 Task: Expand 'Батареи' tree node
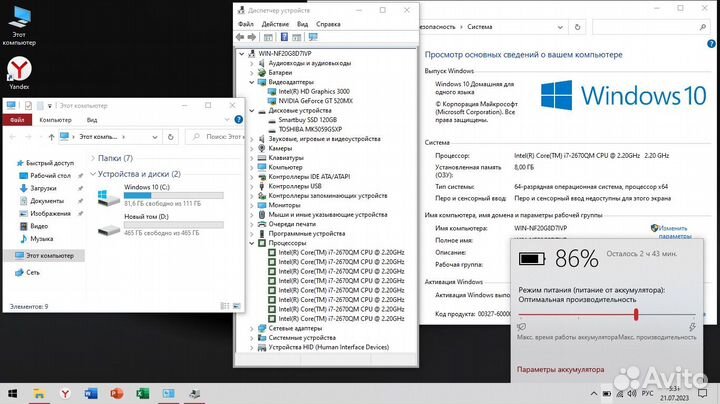point(252,73)
